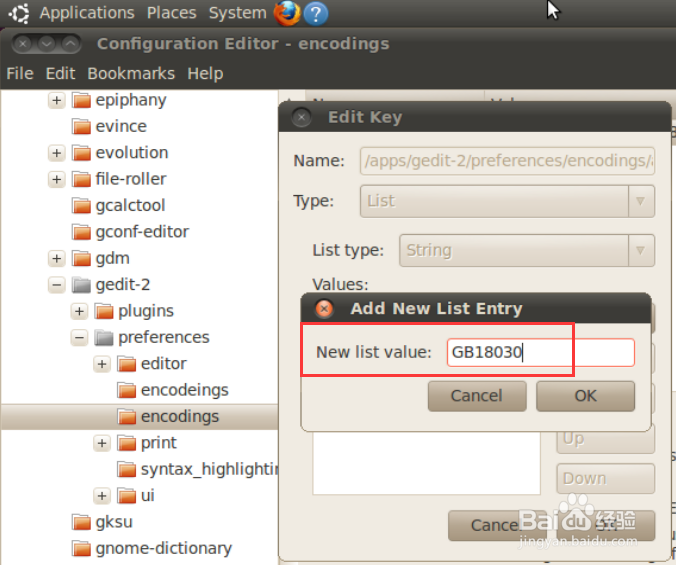Screen dimensions: 676x565
Task: Select the gcalctool tree item label
Action: (x=130, y=206)
